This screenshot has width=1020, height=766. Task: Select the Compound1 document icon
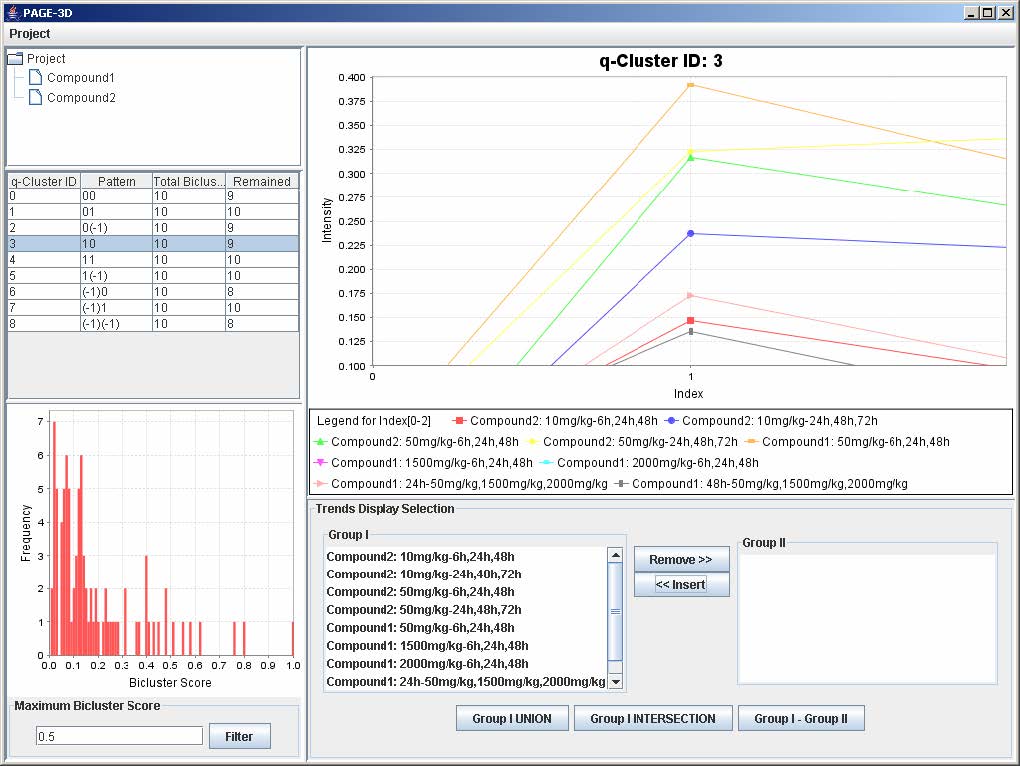[35, 78]
